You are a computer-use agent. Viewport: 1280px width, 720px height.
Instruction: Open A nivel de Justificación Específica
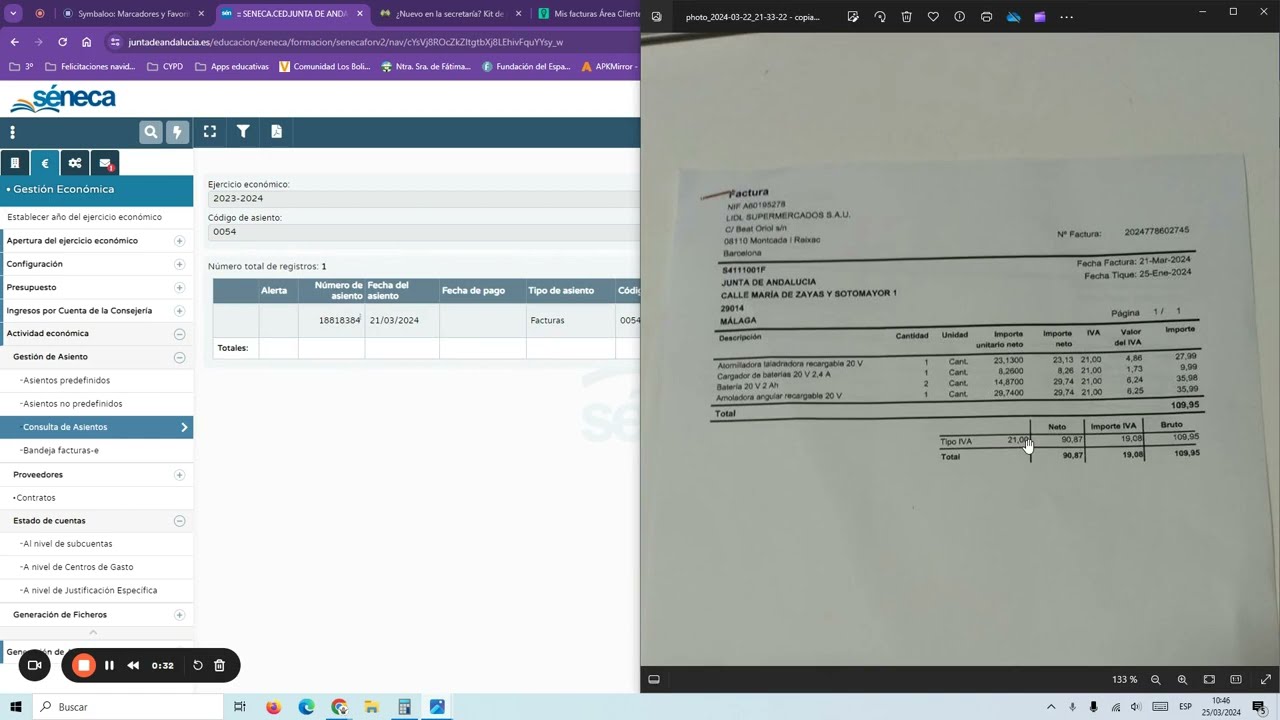[x=89, y=591]
